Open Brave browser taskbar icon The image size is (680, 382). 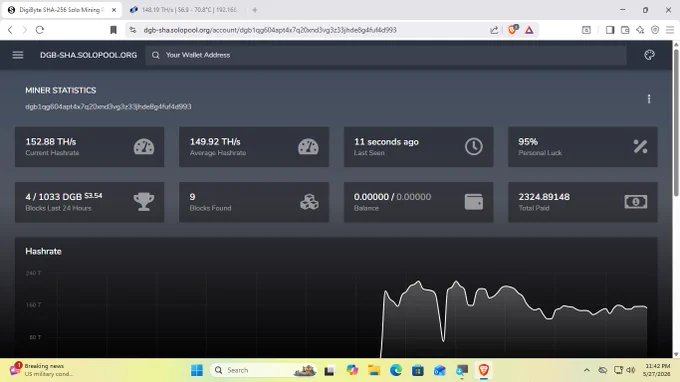point(484,370)
